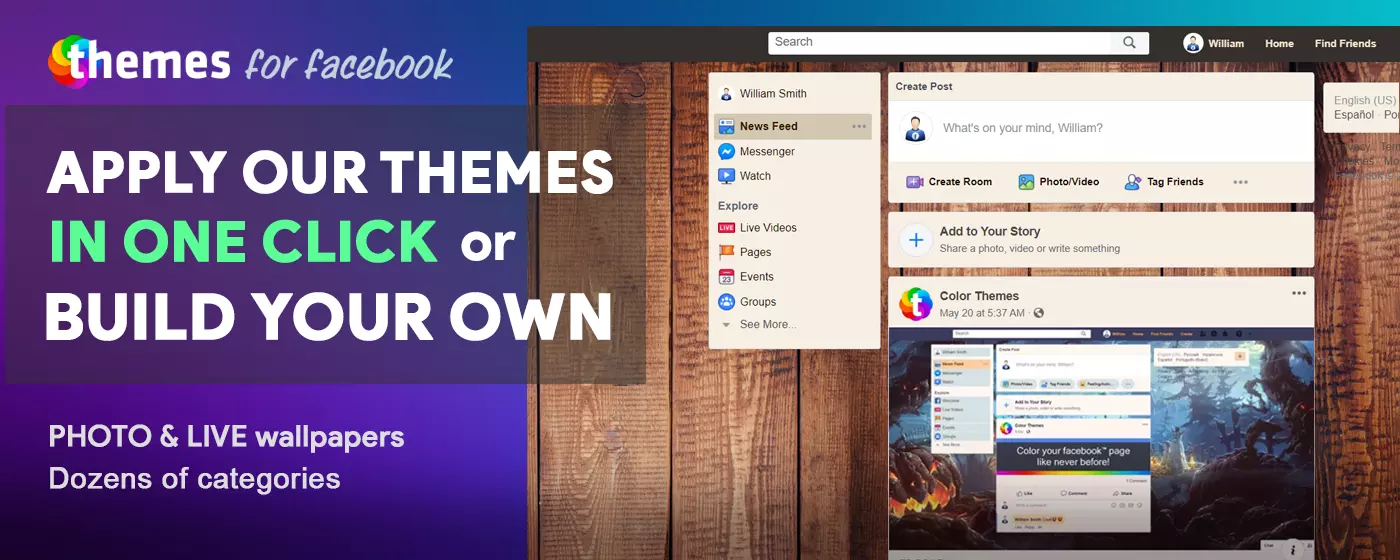Click the post timestamp May 20 at 5:37 AM
The width and height of the screenshot is (1400, 560).
coord(982,313)
